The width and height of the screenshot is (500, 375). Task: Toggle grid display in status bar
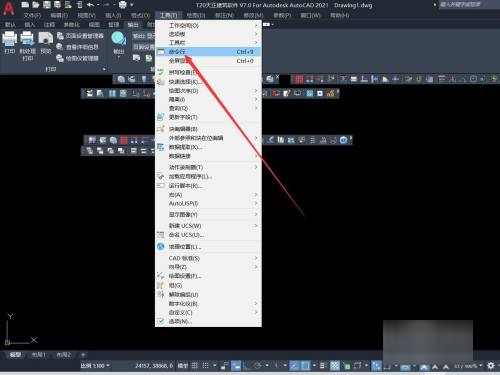pos(195,366)
